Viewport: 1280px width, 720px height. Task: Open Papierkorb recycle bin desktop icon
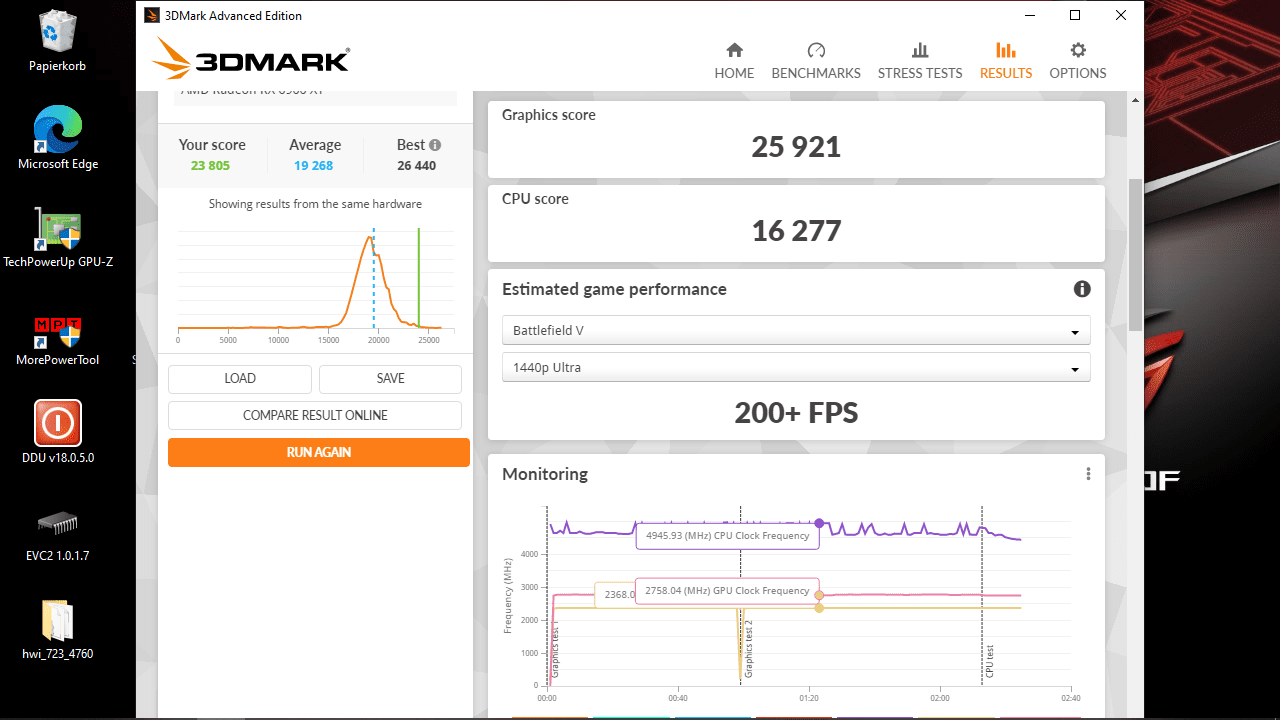57,41
